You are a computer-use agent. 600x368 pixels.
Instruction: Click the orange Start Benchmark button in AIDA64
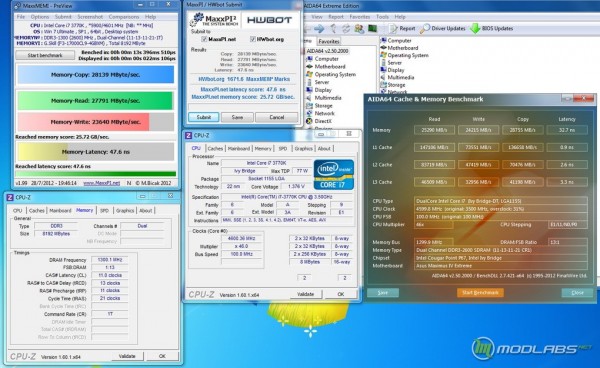click(480, 293)
